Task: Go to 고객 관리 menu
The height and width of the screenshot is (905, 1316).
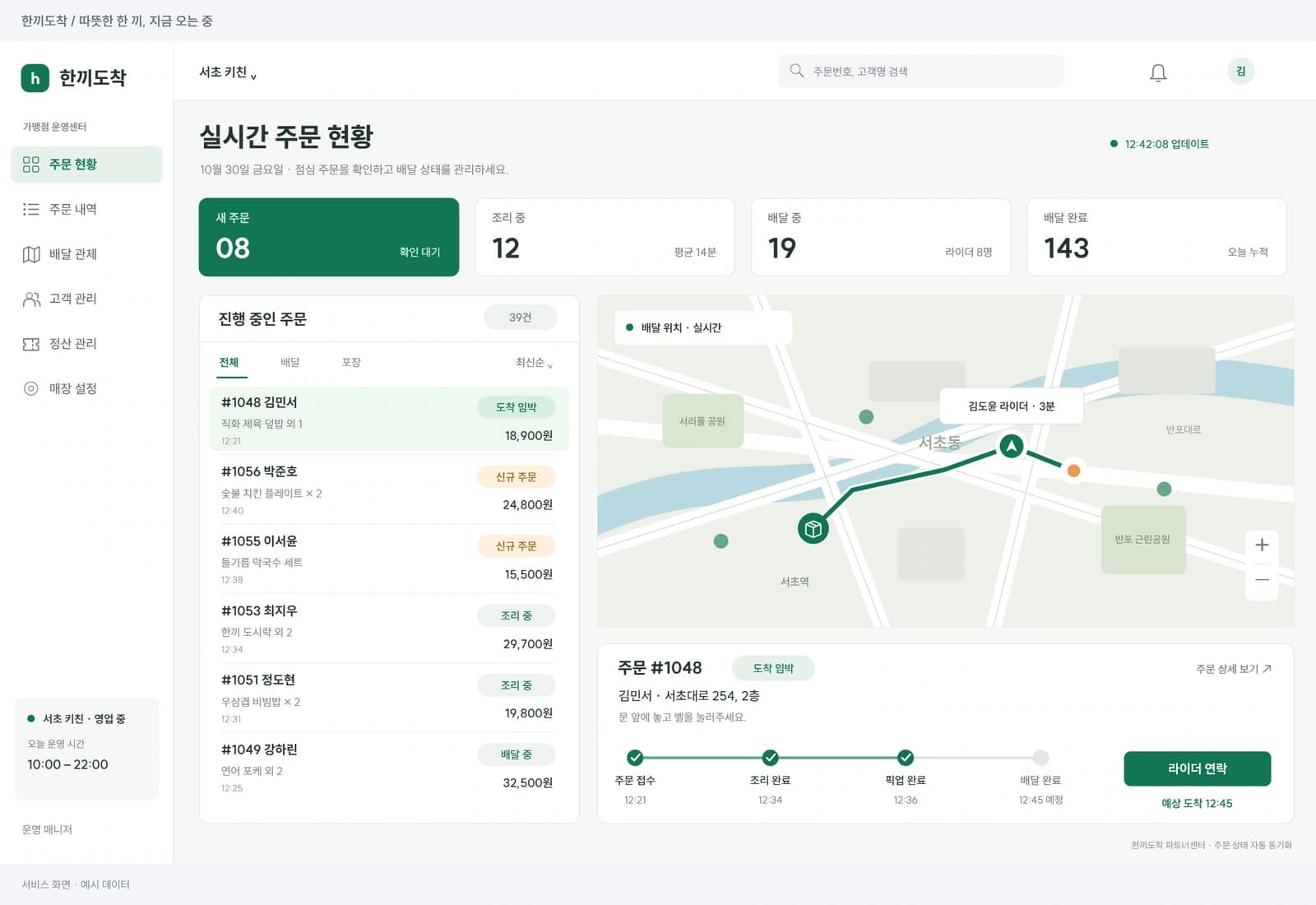Action: click(86, 299)
